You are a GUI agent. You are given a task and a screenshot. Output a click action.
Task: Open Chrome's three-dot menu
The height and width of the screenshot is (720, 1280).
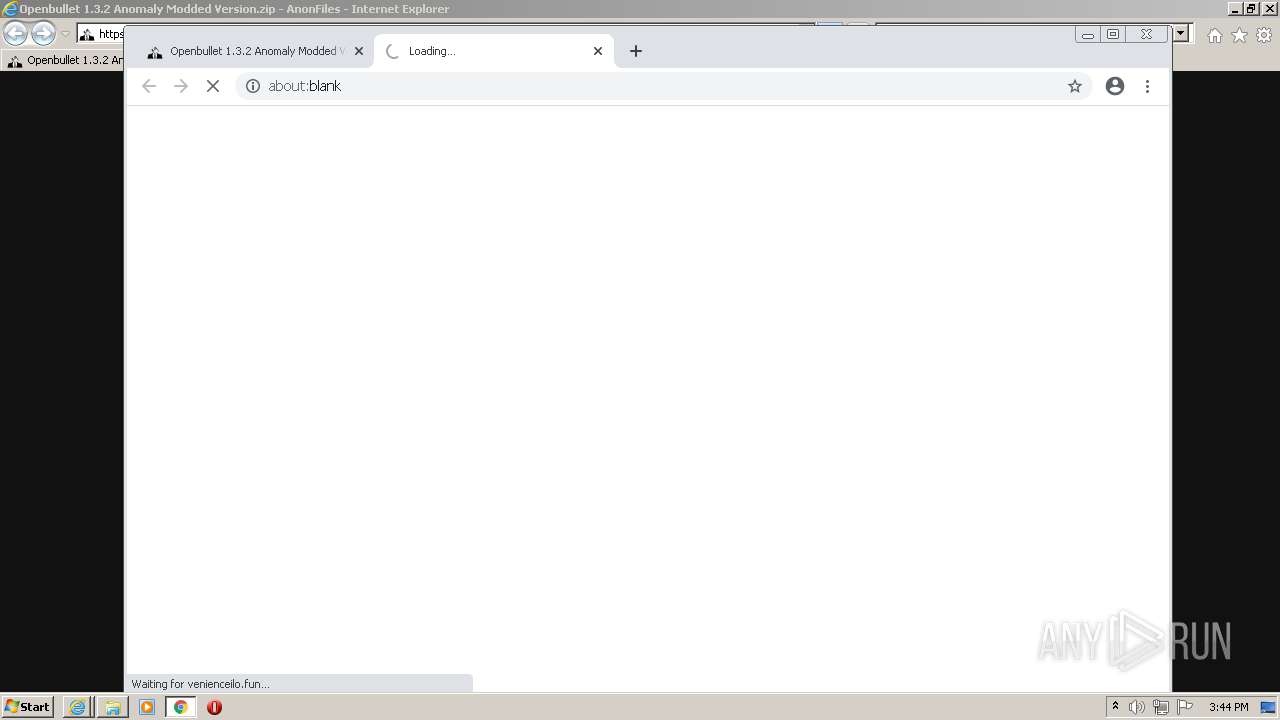[1147, 86]
